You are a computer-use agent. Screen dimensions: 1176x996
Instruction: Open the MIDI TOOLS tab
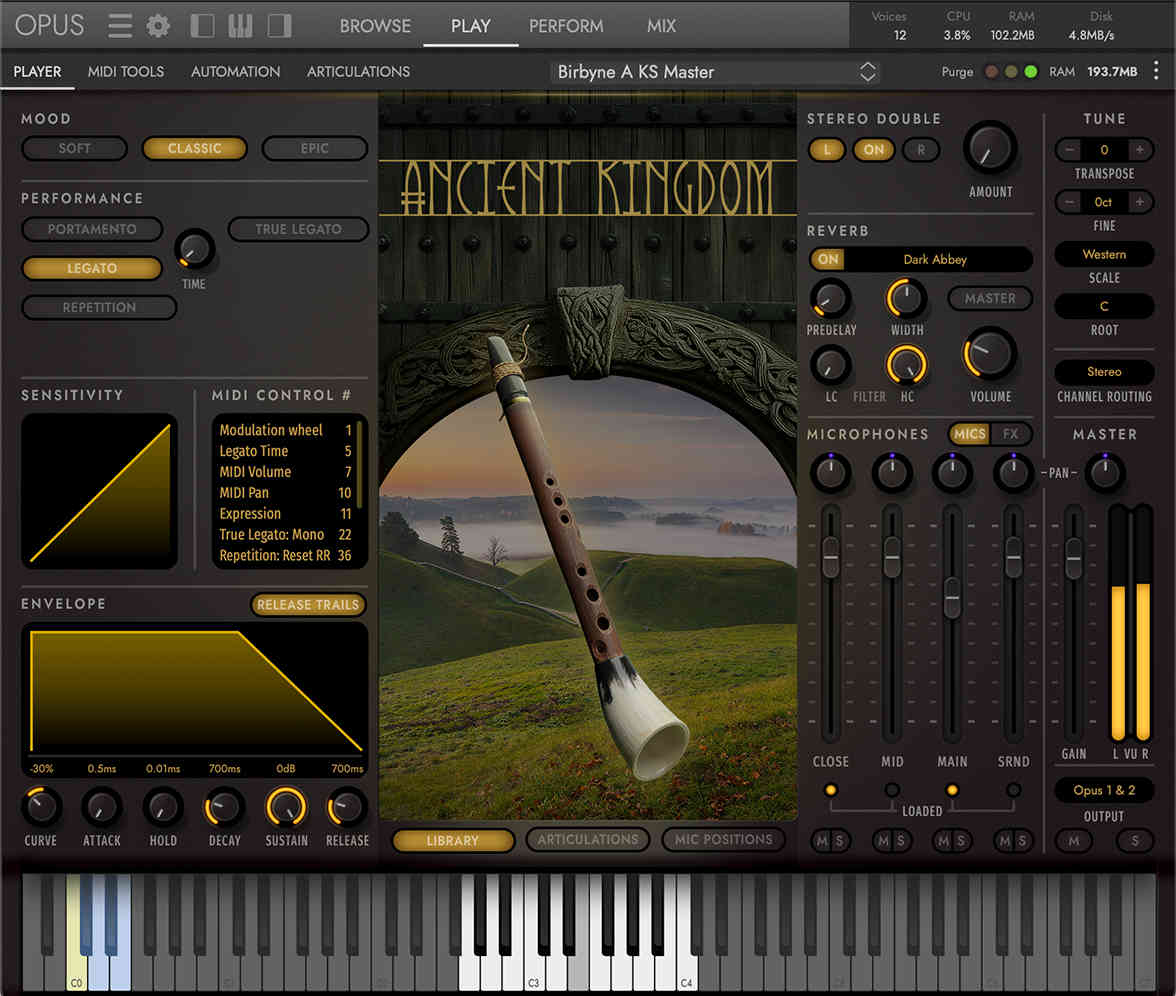[x=126, y=71]
